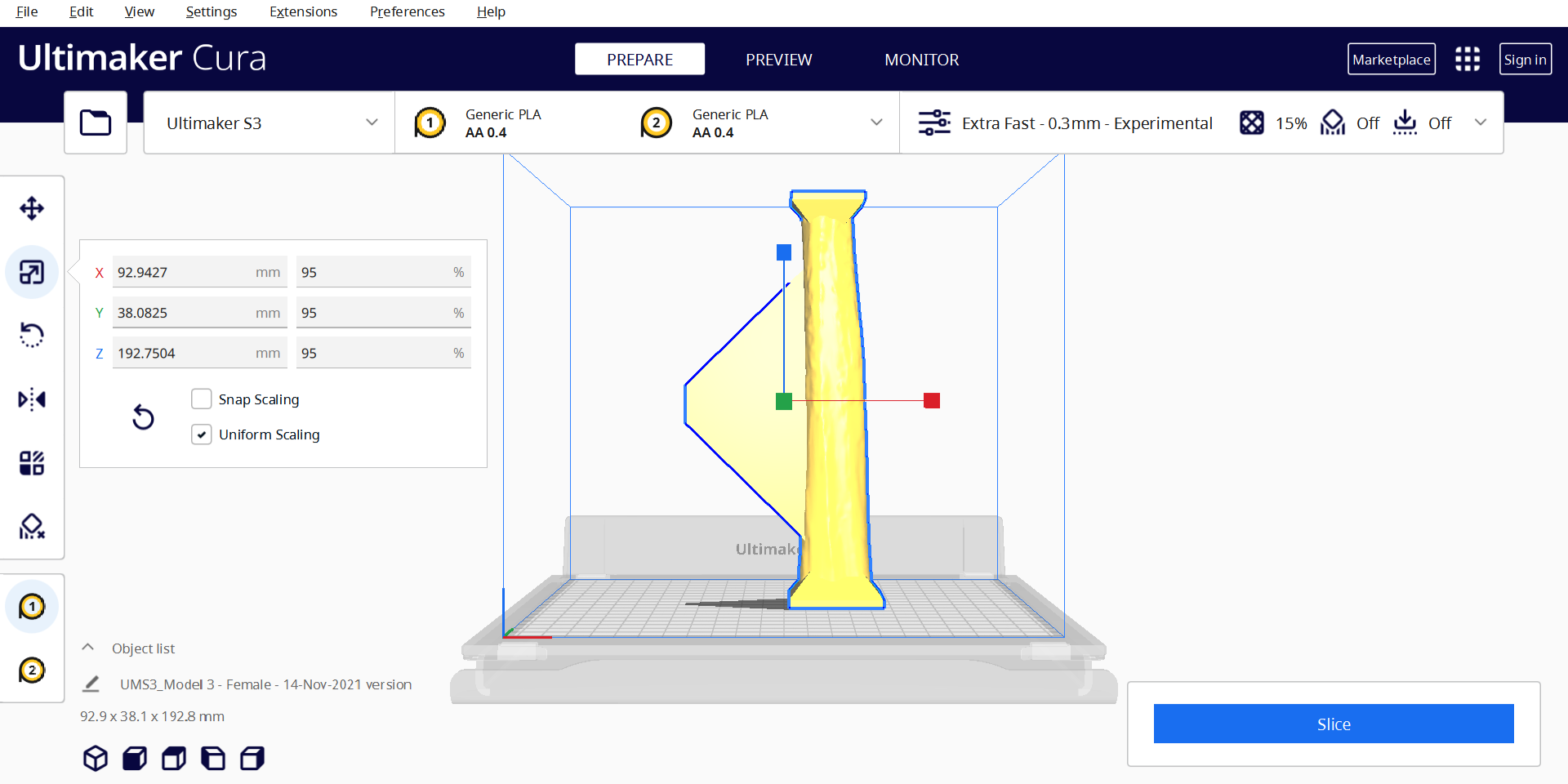Switch to 3D isometric view cube icon
1568x784 pixels.
point(96,759)
